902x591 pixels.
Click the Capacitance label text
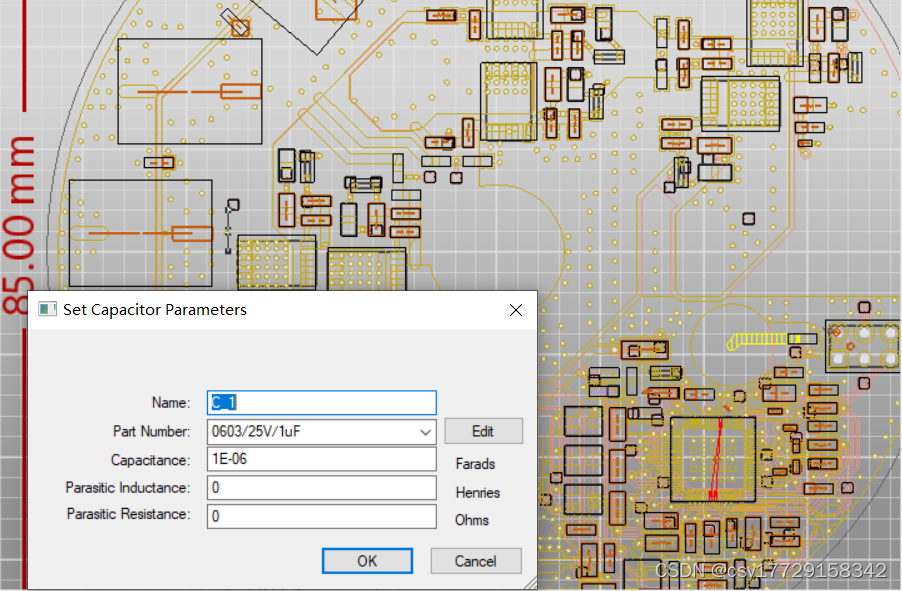click(150, 460)
